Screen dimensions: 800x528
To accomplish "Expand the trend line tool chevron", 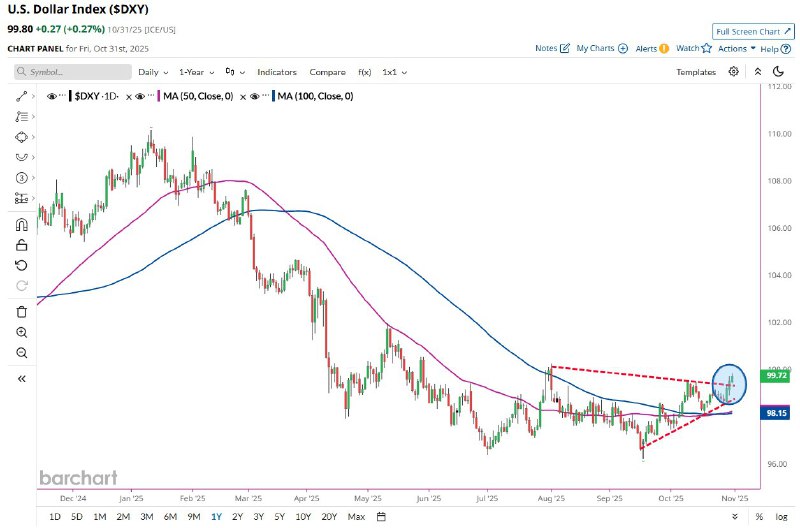I will (x=33, y=96).
